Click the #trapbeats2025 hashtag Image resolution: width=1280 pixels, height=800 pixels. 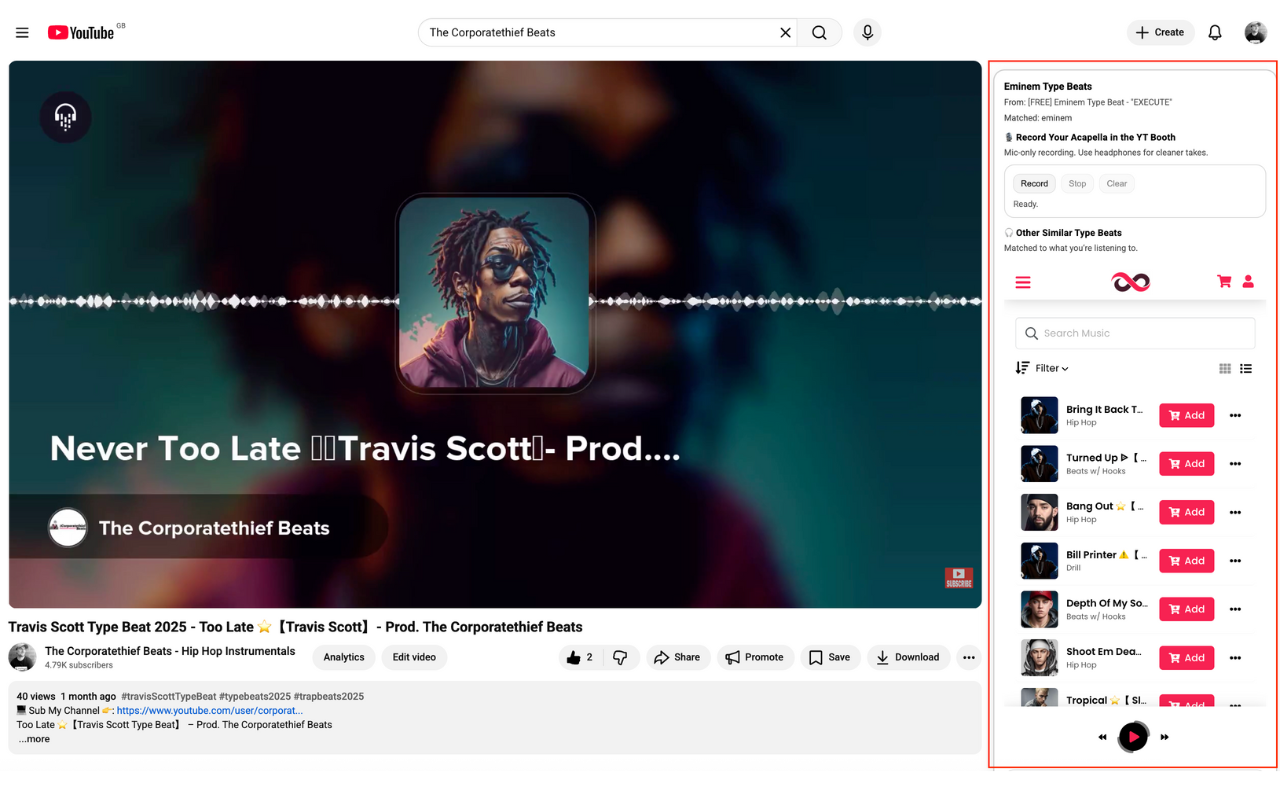(329, 696)
